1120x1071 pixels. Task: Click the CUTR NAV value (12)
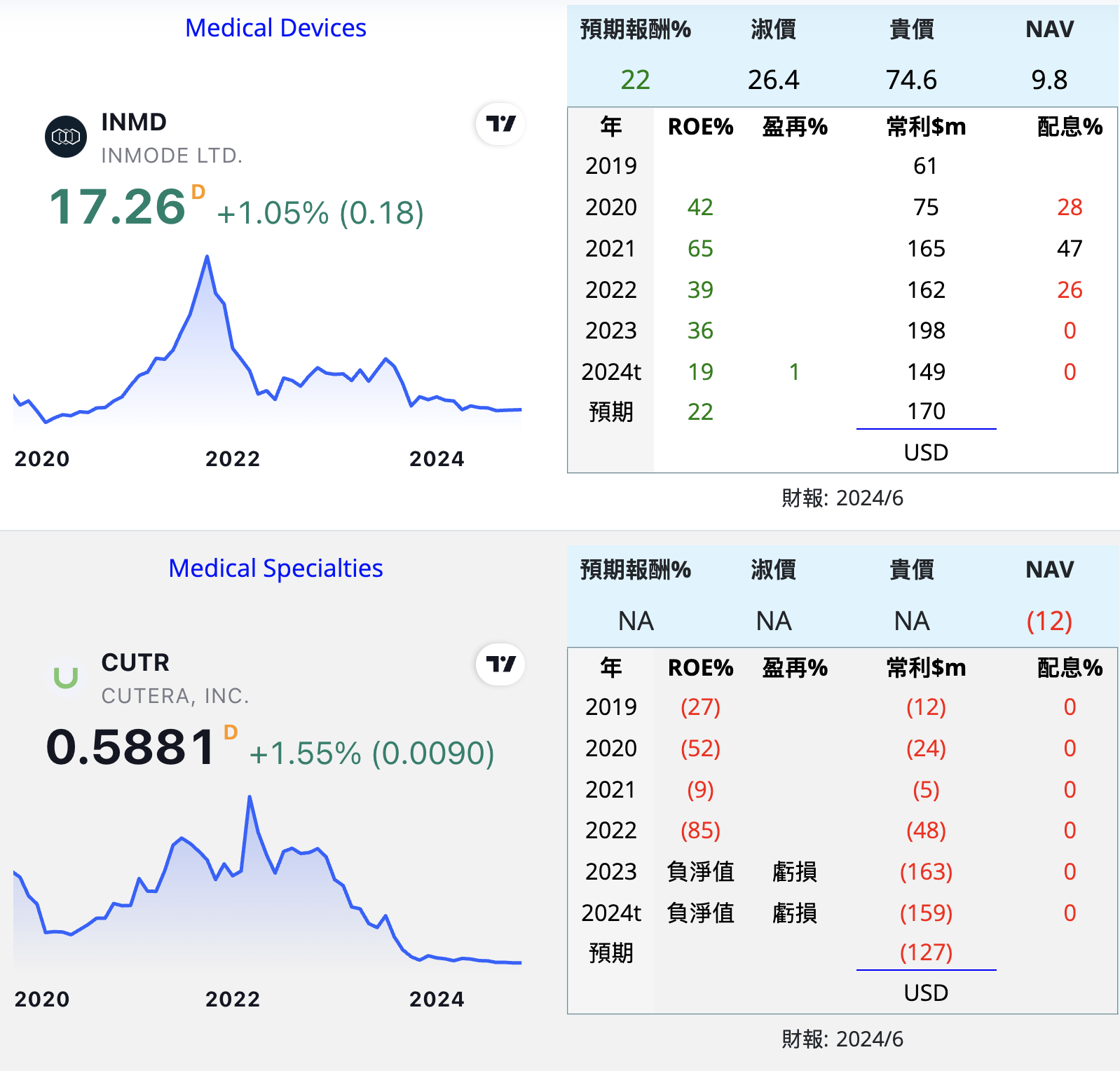point(1050,621)
